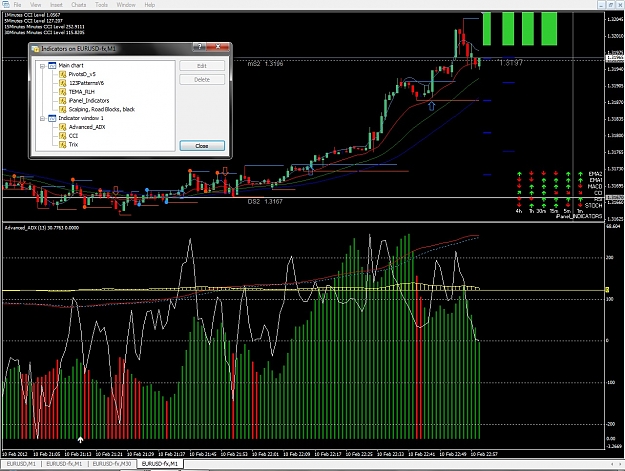
Task: Click the '10 Feb 21:05' time axis label
Action: click(47, 454)
